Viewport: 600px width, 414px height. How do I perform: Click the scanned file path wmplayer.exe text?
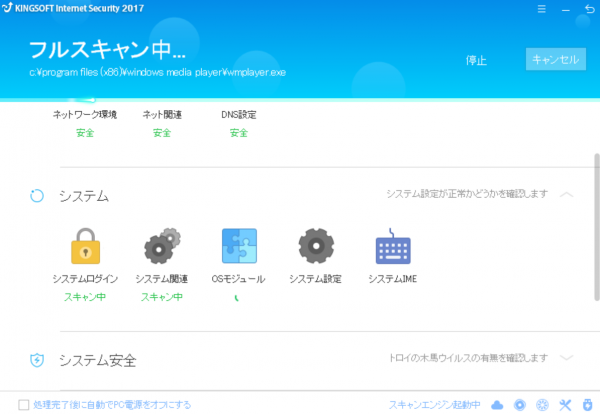(x=157, y=72)
